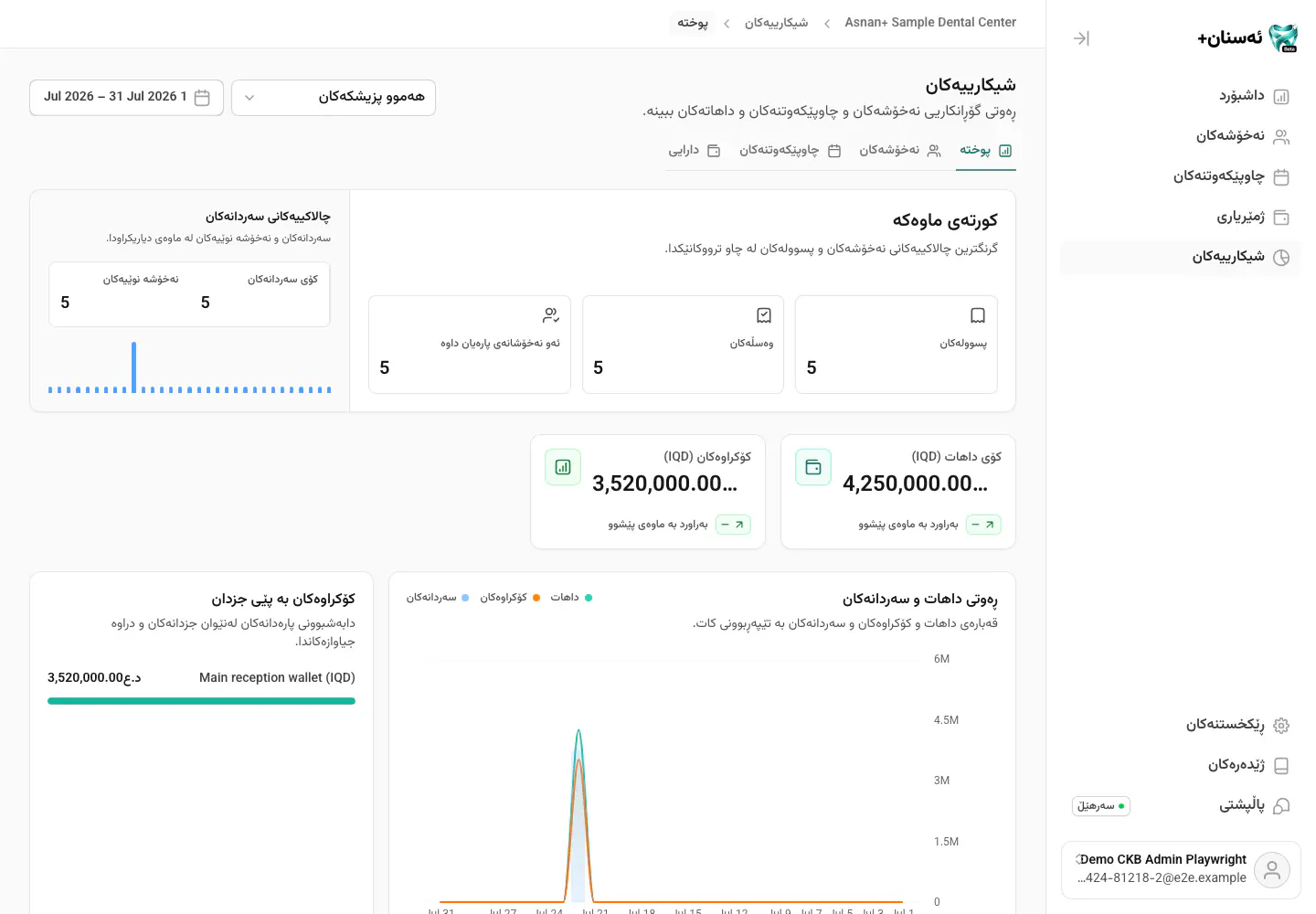Viewport: 1316px width, 914px height.
Task: Click the Main reception wallet progress bar
Action: pyautogui.click(x=201, y=701)
